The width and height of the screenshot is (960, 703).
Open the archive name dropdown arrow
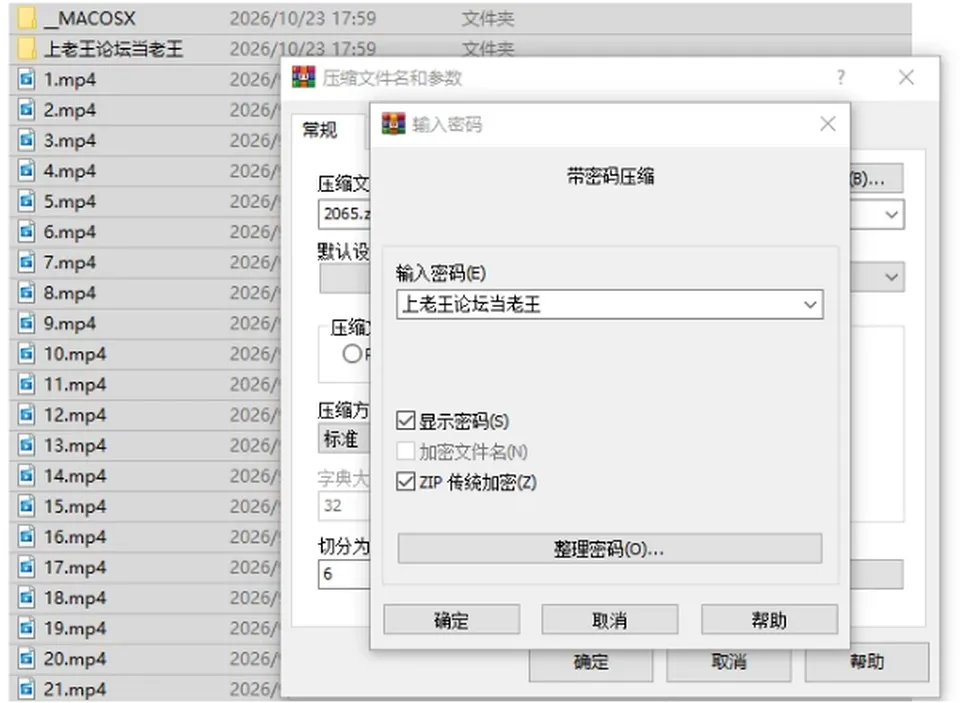[891, 215]
